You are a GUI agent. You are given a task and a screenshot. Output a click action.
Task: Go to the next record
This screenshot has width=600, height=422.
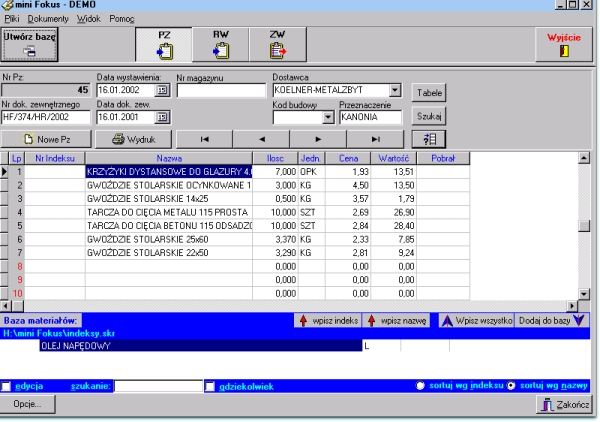coord(318,139)
